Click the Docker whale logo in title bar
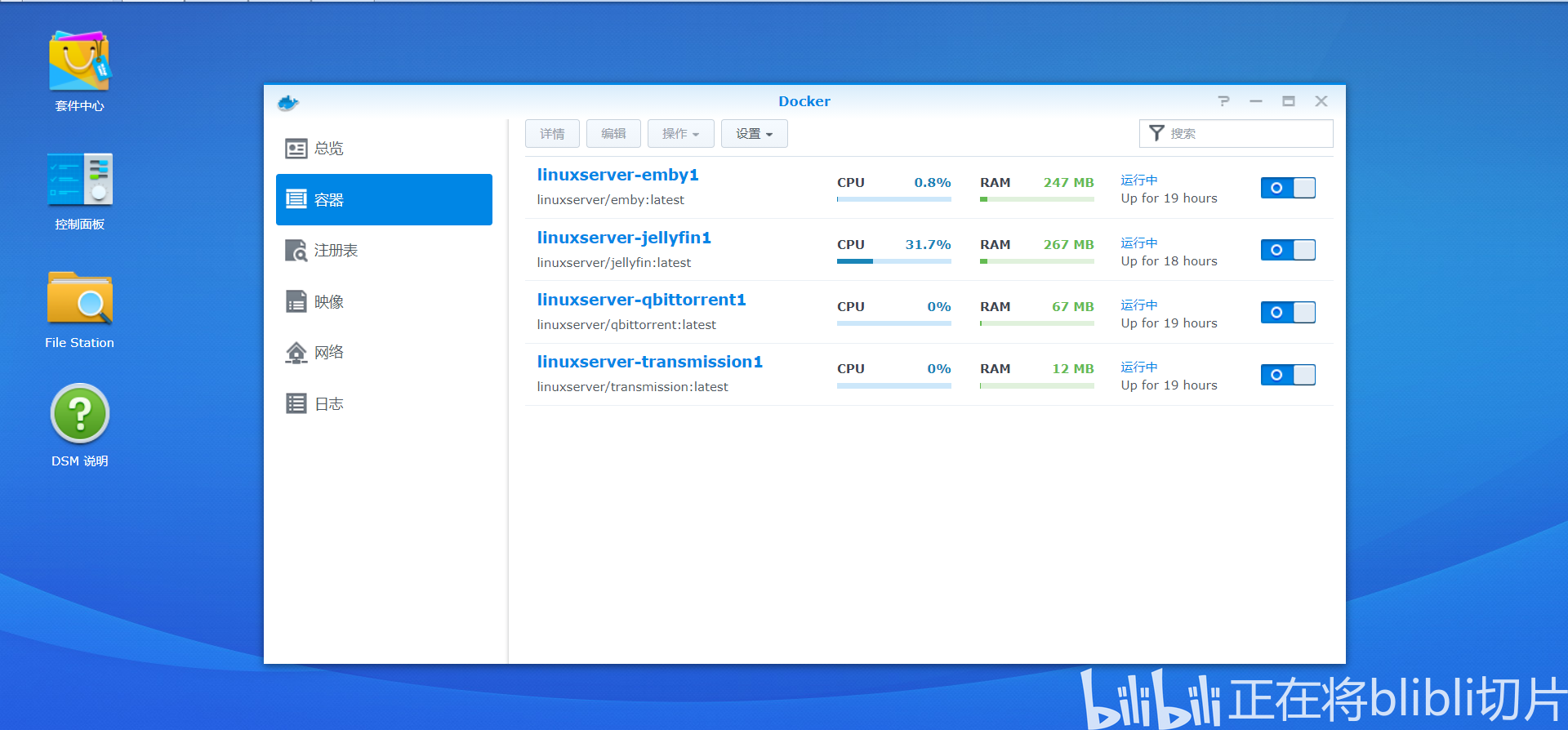 click(288, 102)
